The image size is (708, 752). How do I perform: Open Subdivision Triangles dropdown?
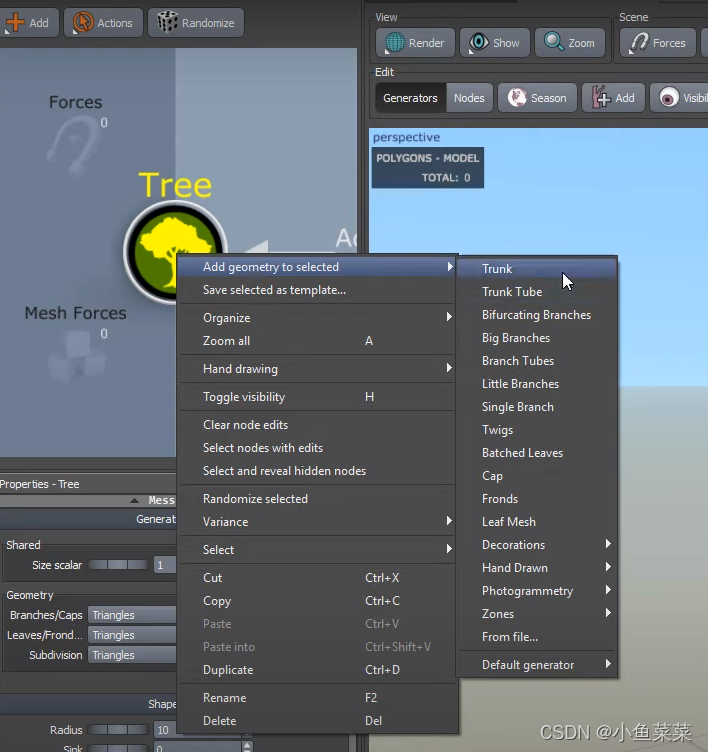(132, 655)
